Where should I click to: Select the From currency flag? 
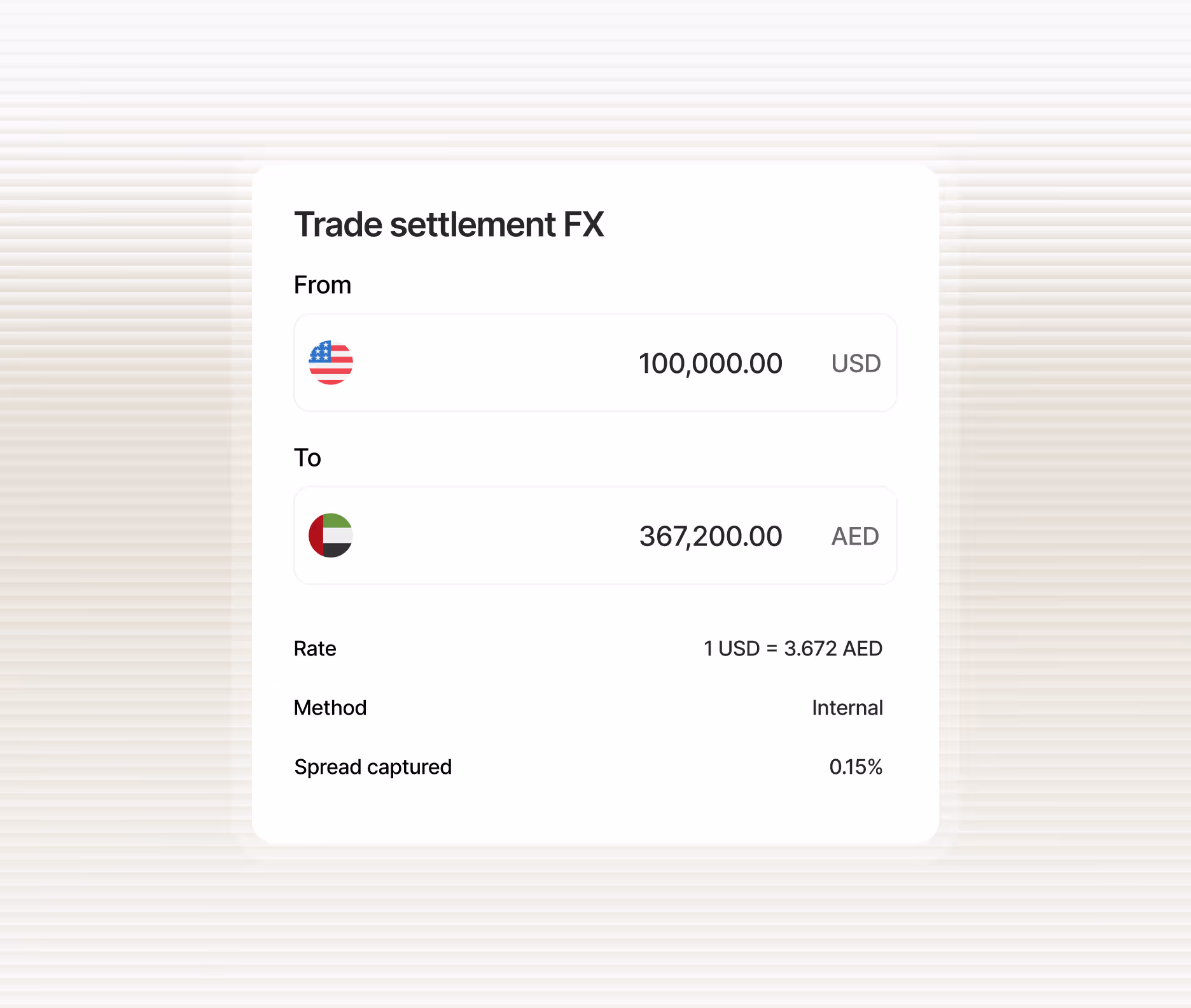331,363
